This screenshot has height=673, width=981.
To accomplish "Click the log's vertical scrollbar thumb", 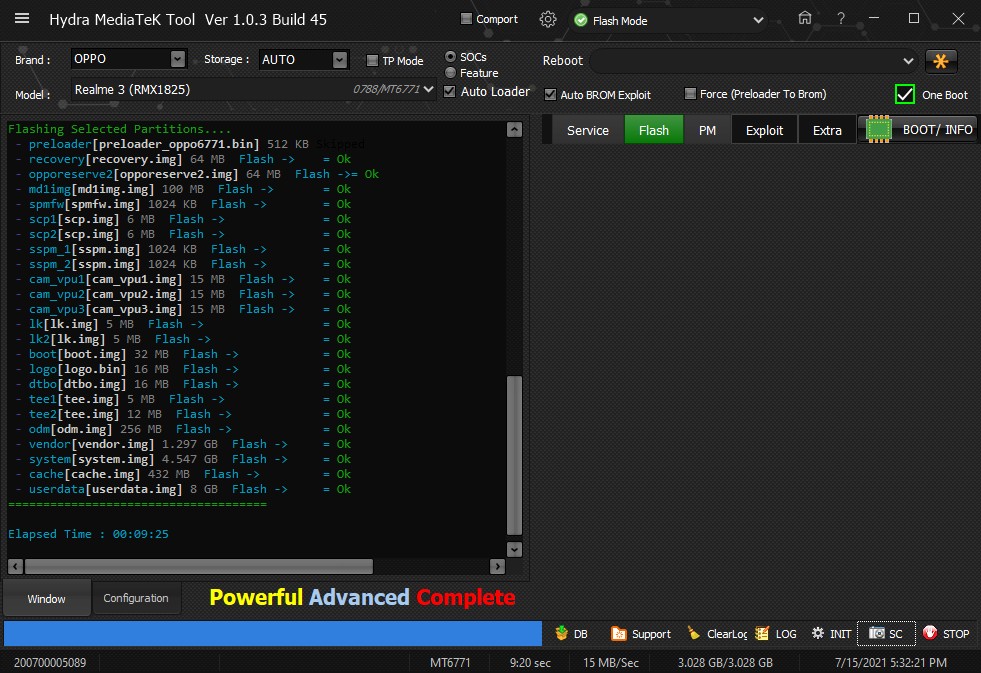I will (x=514, y=455).
